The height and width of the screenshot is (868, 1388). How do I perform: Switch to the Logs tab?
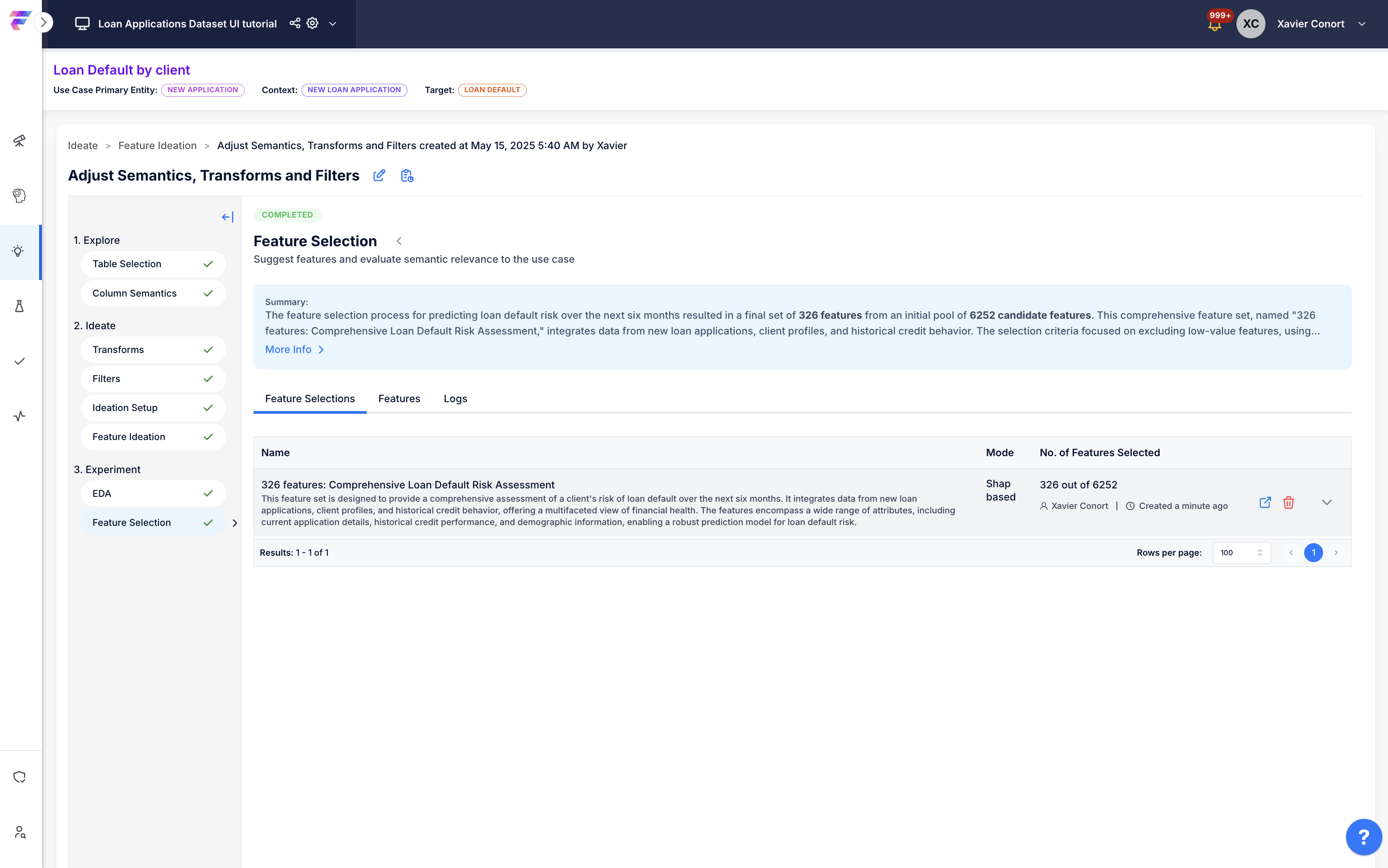click(455, 399)
